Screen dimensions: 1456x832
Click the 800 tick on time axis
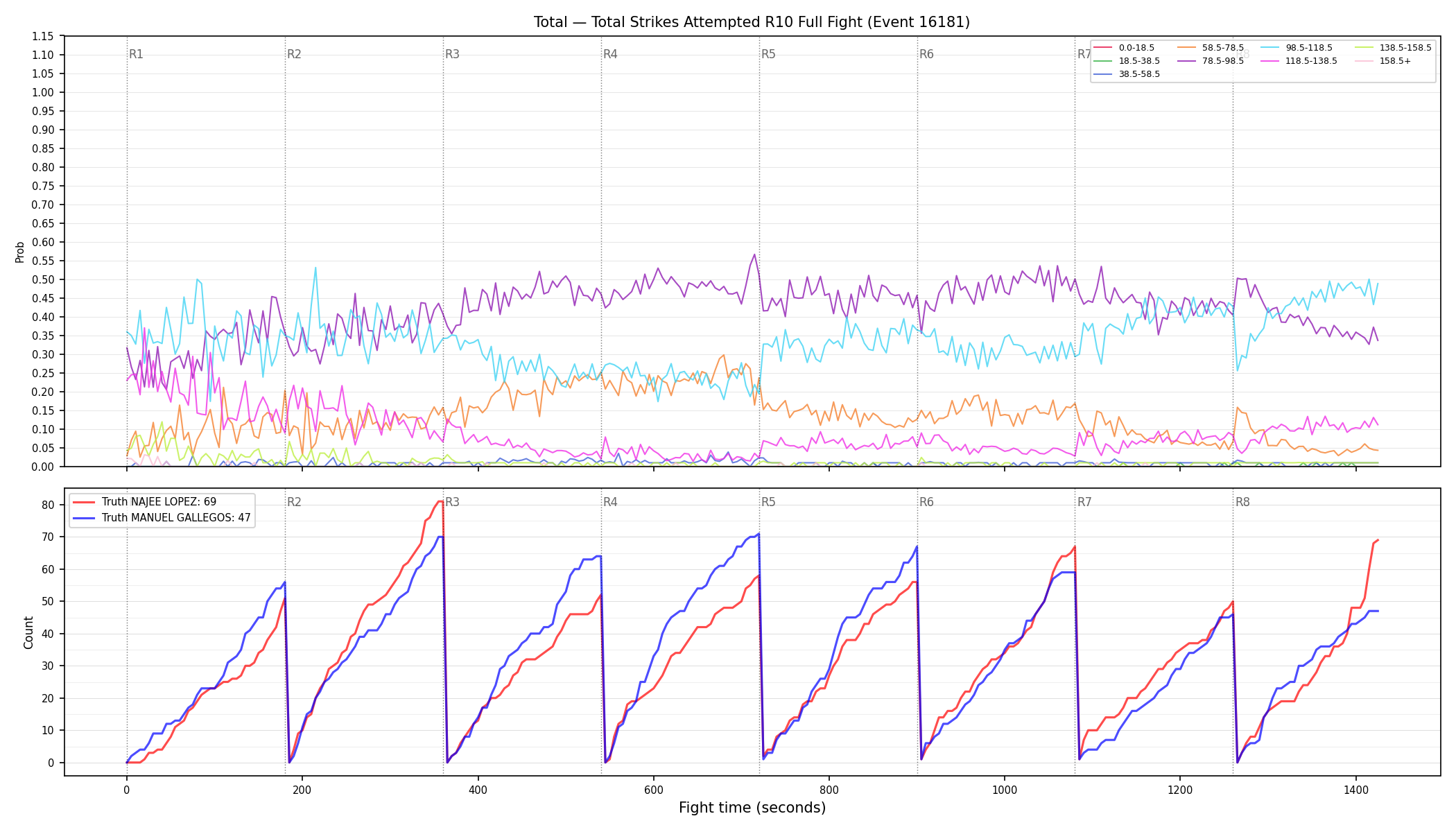click(x=829, y=789)
